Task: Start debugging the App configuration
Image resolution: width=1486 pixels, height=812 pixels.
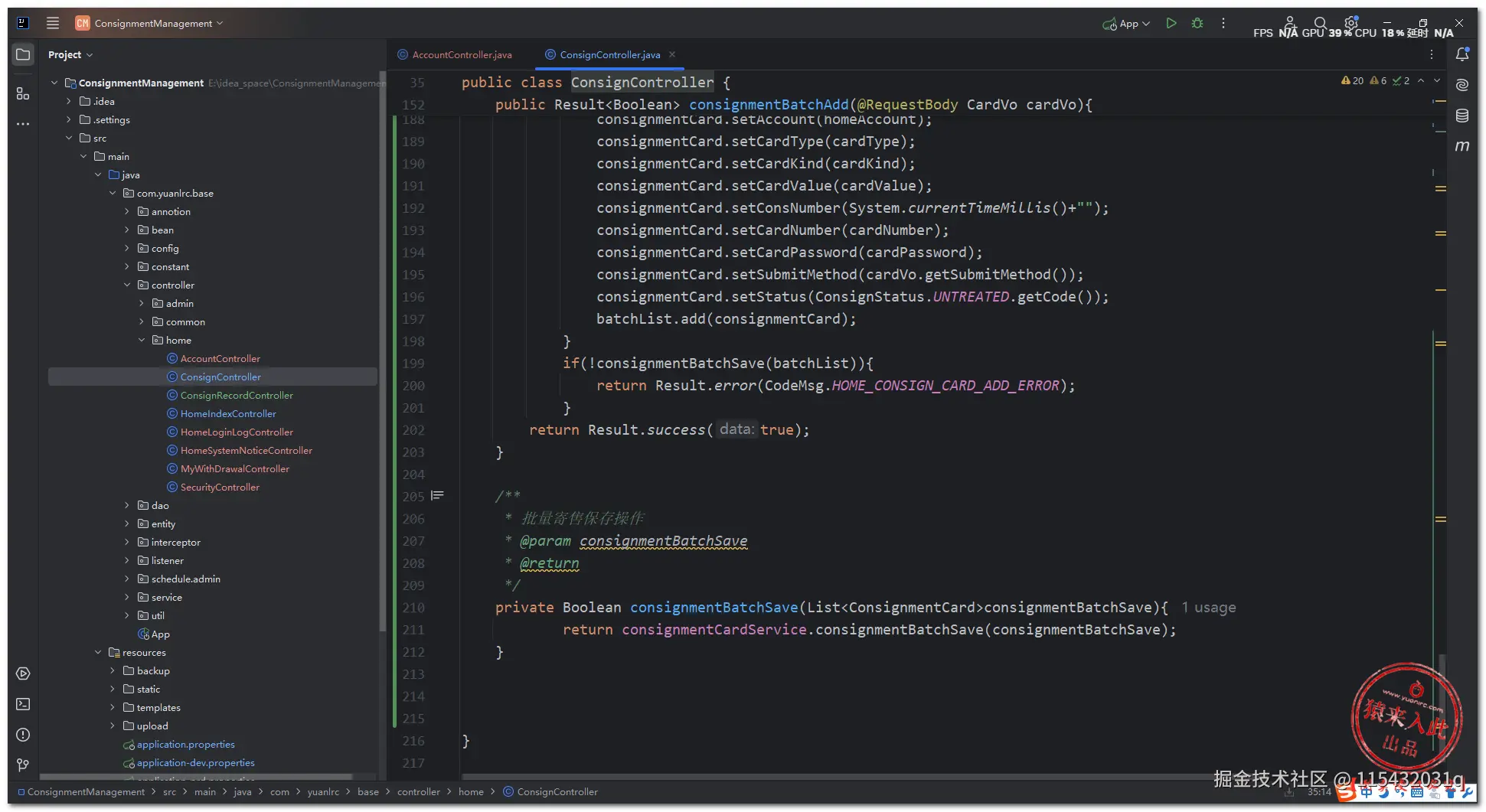Action: pyautogui.click(x=1197, y=23)
